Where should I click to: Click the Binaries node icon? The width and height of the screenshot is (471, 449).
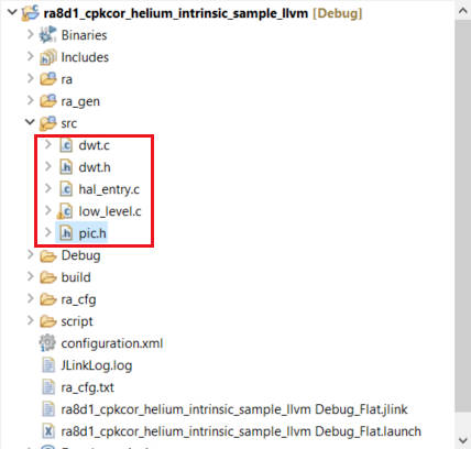[48, 35]
